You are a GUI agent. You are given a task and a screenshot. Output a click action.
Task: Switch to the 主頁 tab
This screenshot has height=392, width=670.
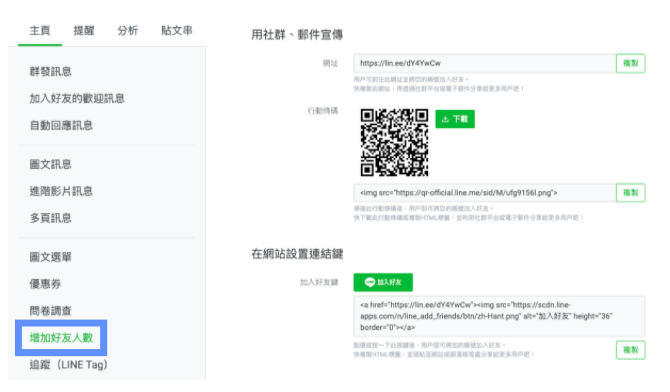click(40, 31)
